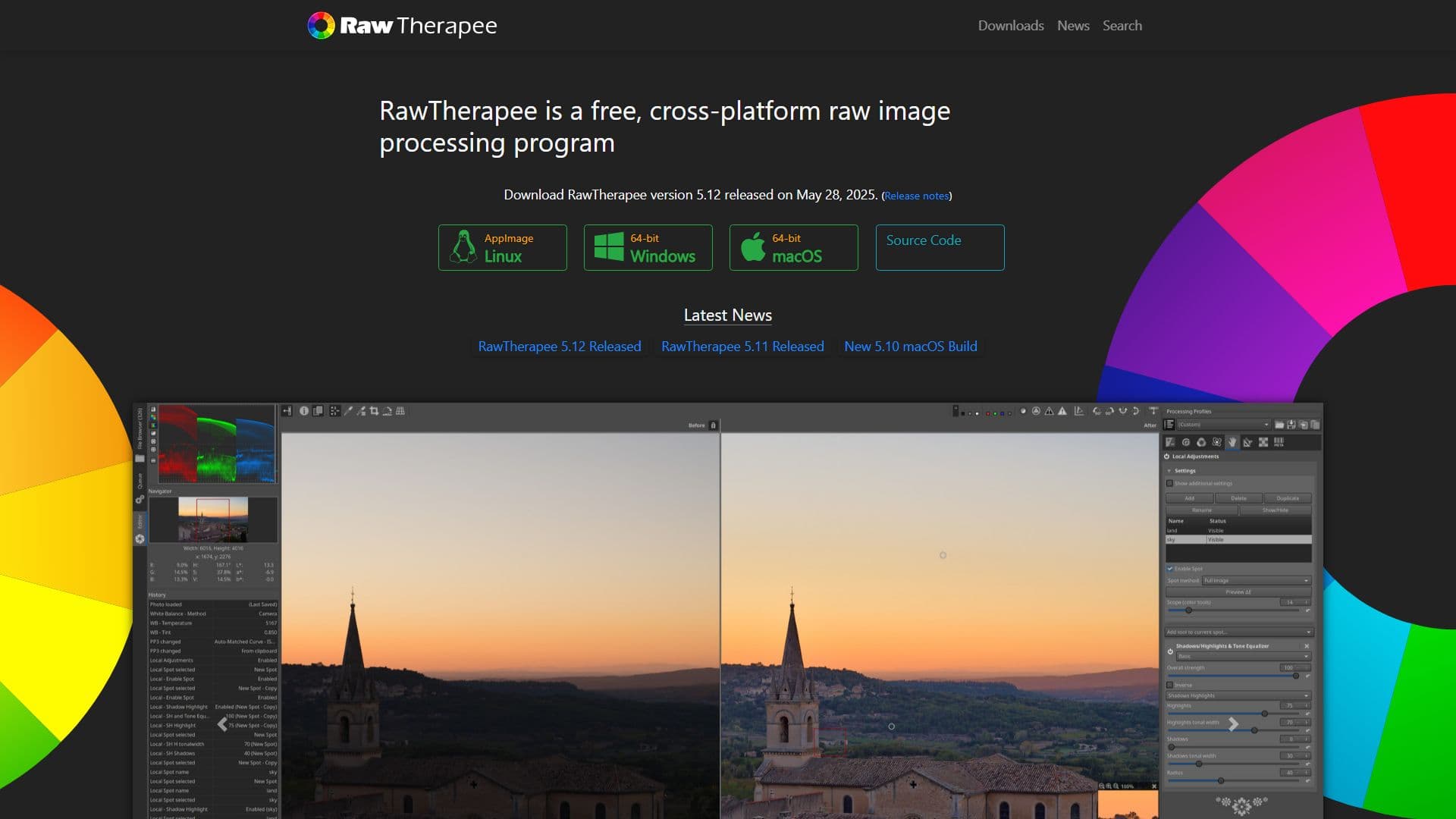Download the 64-bit Windows build
This screenshot has width=1456, height=819.
648,247
